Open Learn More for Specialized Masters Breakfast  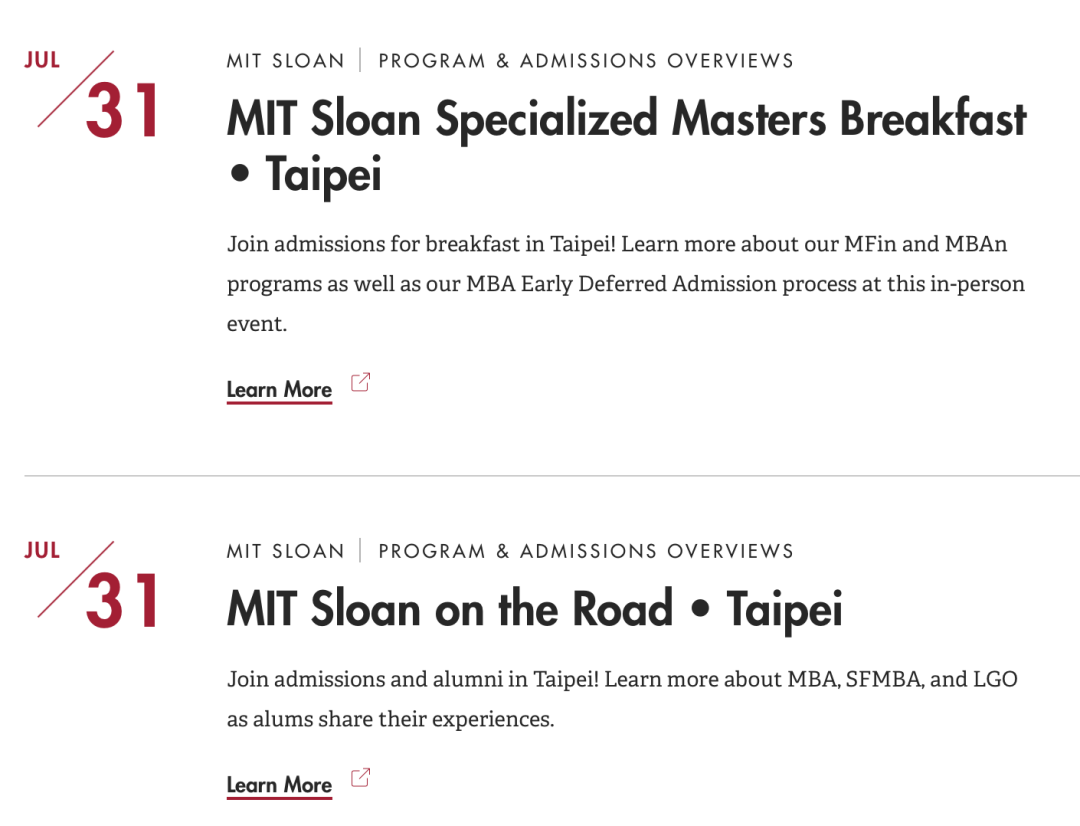tap(279, 390)
